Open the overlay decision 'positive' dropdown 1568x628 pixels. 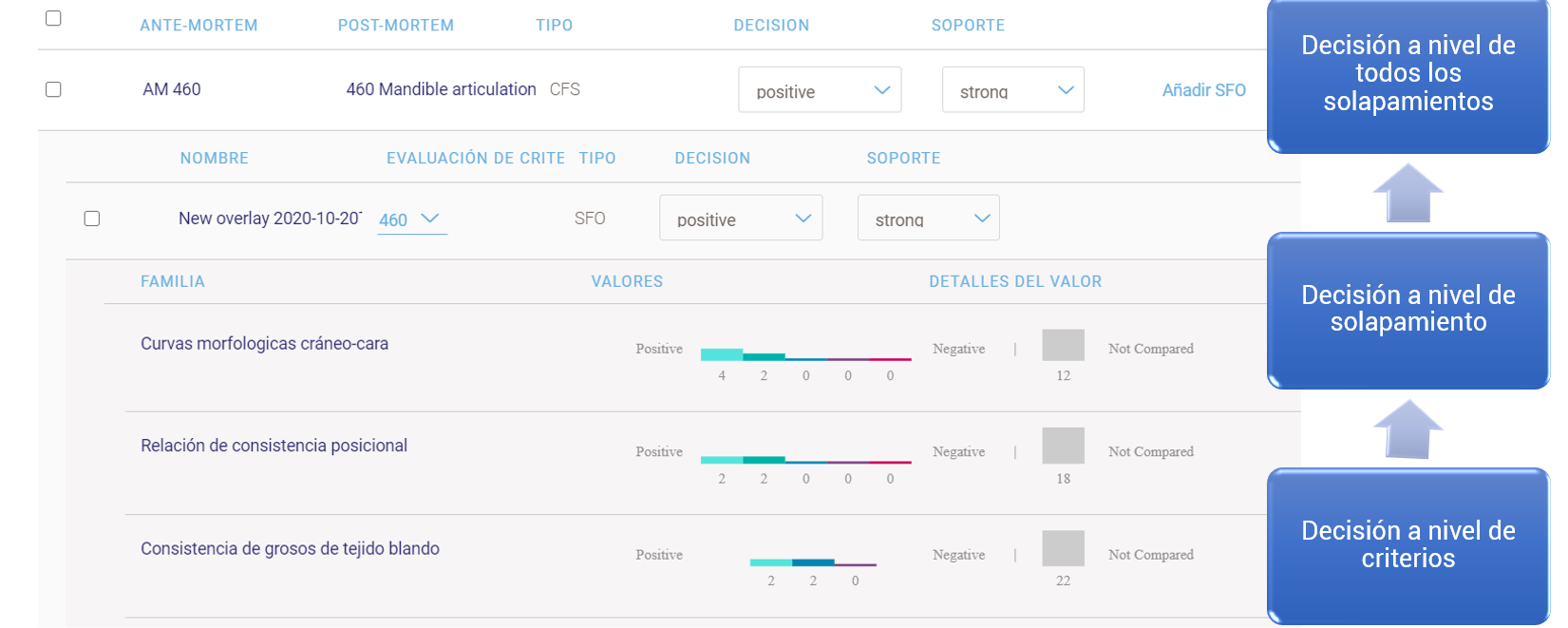point(741,219)
